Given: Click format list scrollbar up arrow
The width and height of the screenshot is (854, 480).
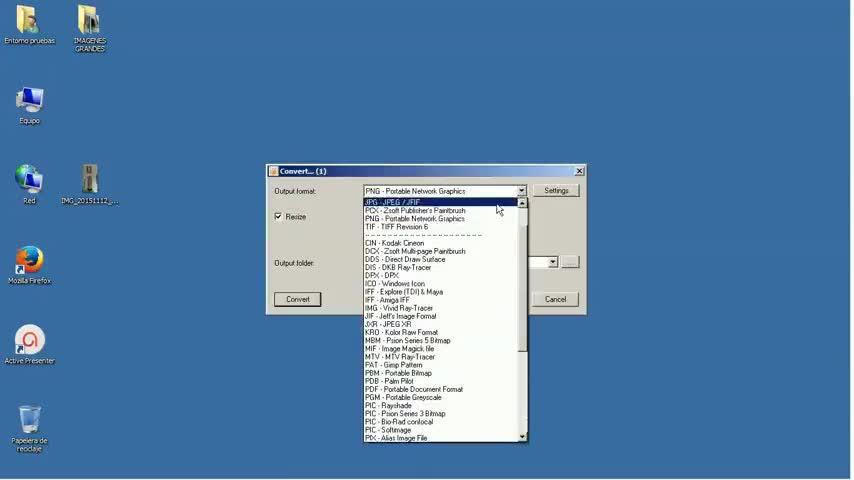Looking at the screenshot, I should [x=522, y=203].
